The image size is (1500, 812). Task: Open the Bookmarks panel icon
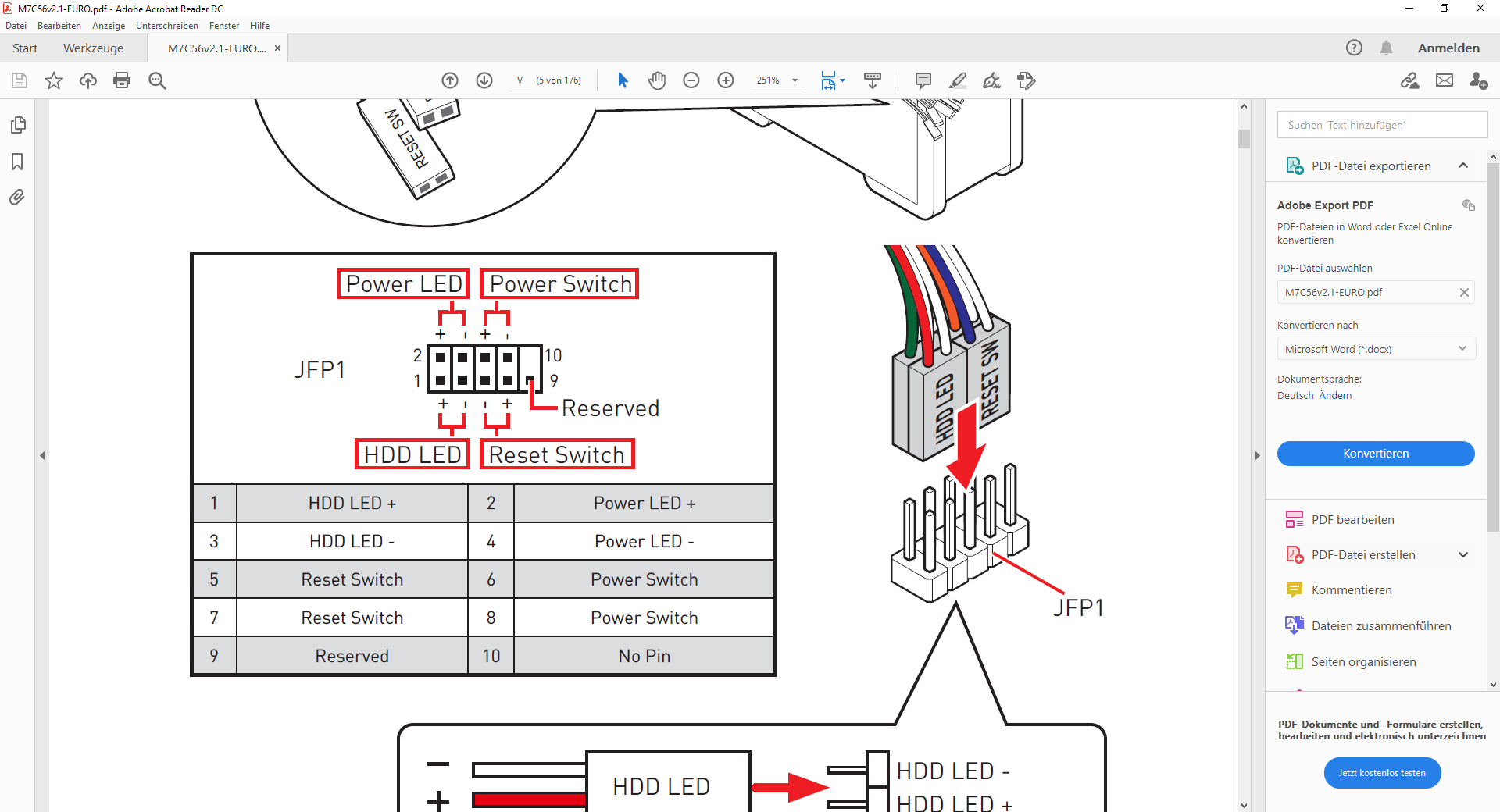coord(17,162)
